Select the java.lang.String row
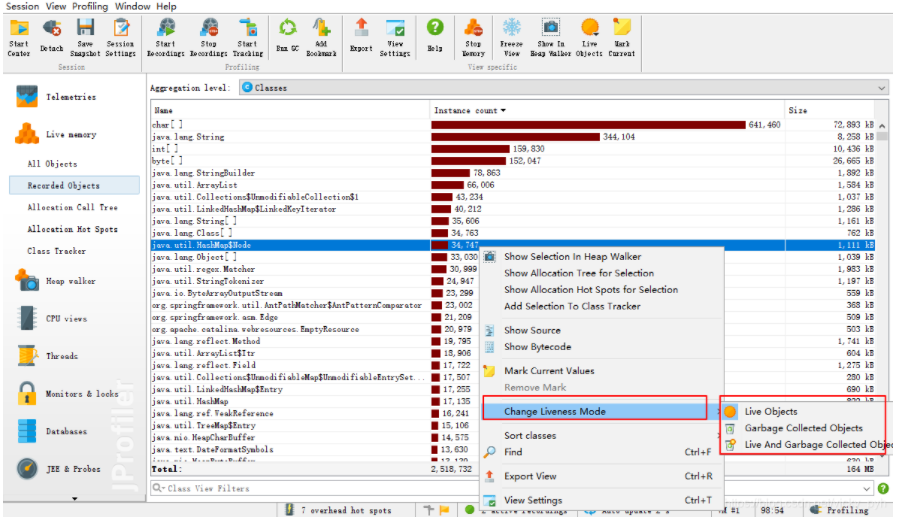897x529 pixels. click(x=513, y=137)
